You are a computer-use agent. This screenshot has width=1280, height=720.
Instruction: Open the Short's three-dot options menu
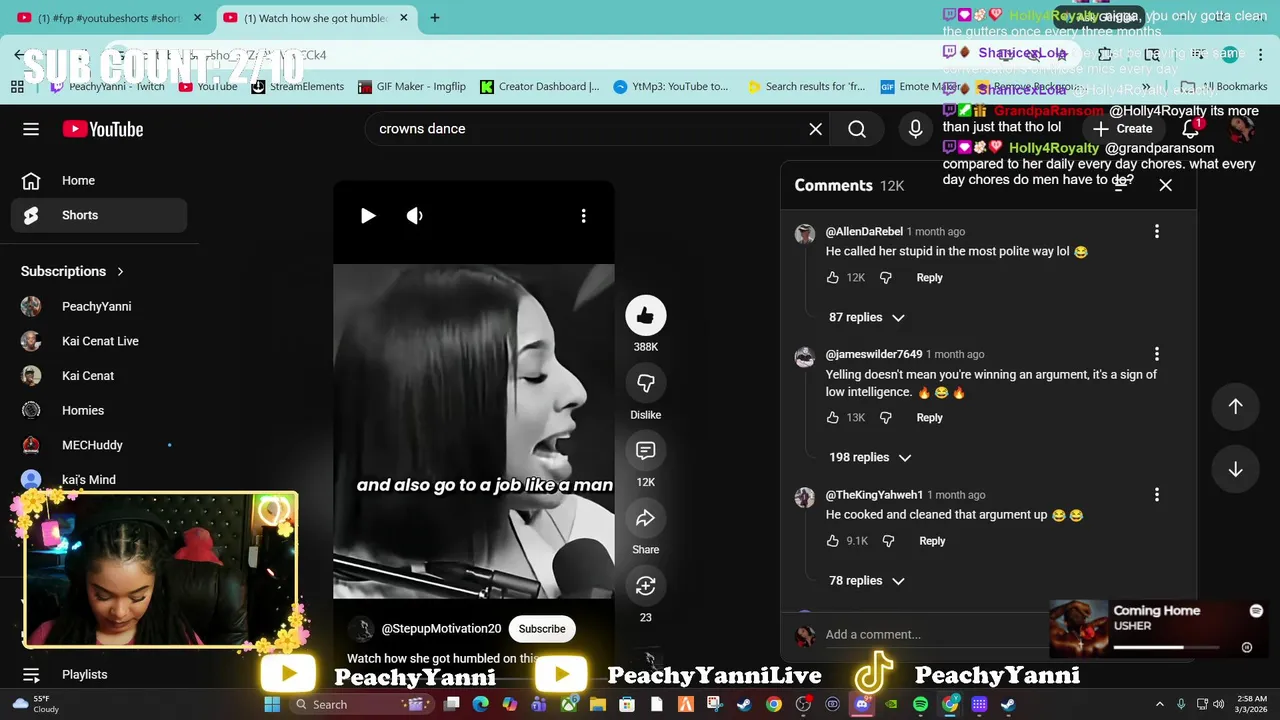click(x=584, y=215)
